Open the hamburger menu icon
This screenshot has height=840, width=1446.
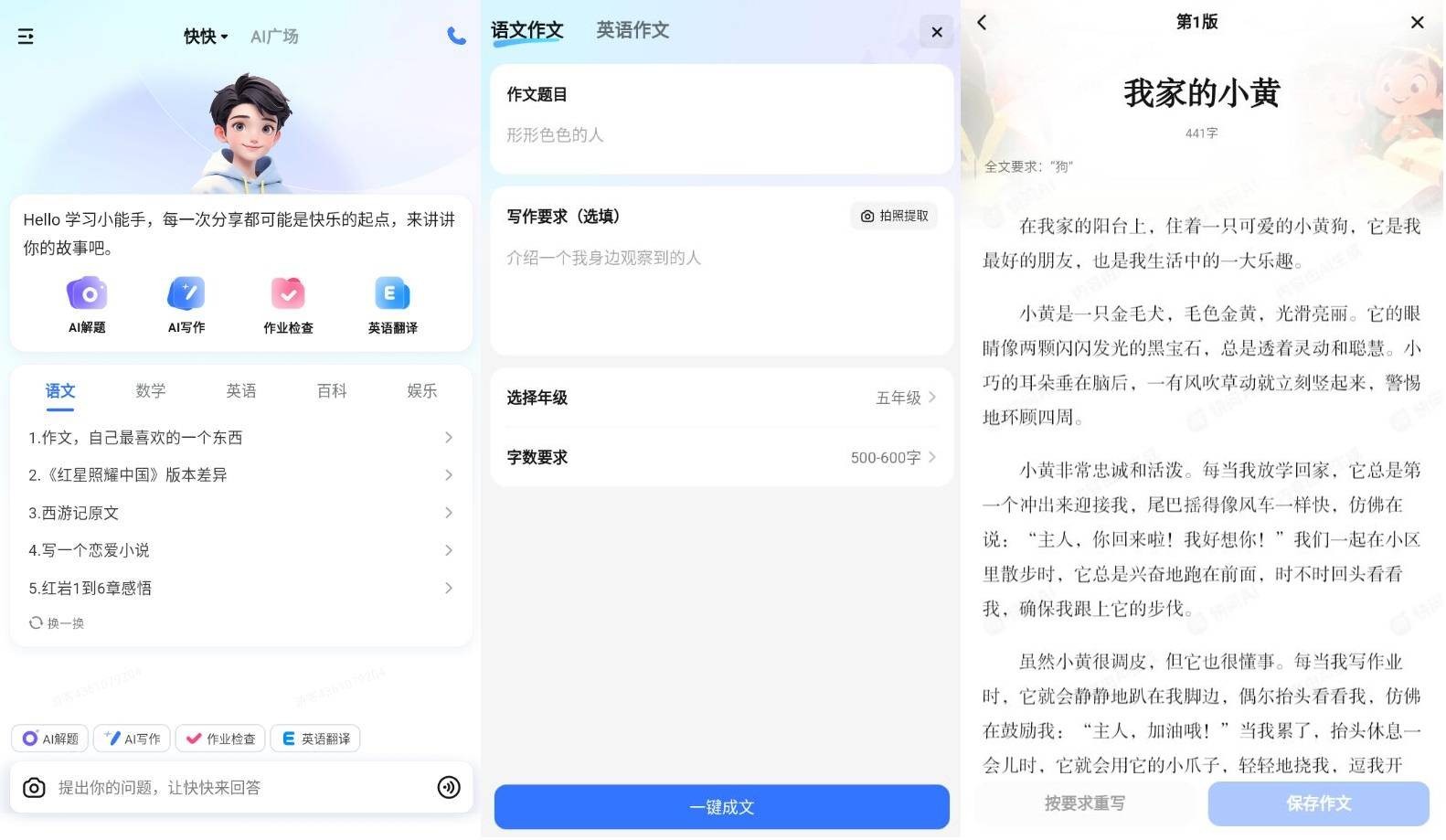coord(26,37)
